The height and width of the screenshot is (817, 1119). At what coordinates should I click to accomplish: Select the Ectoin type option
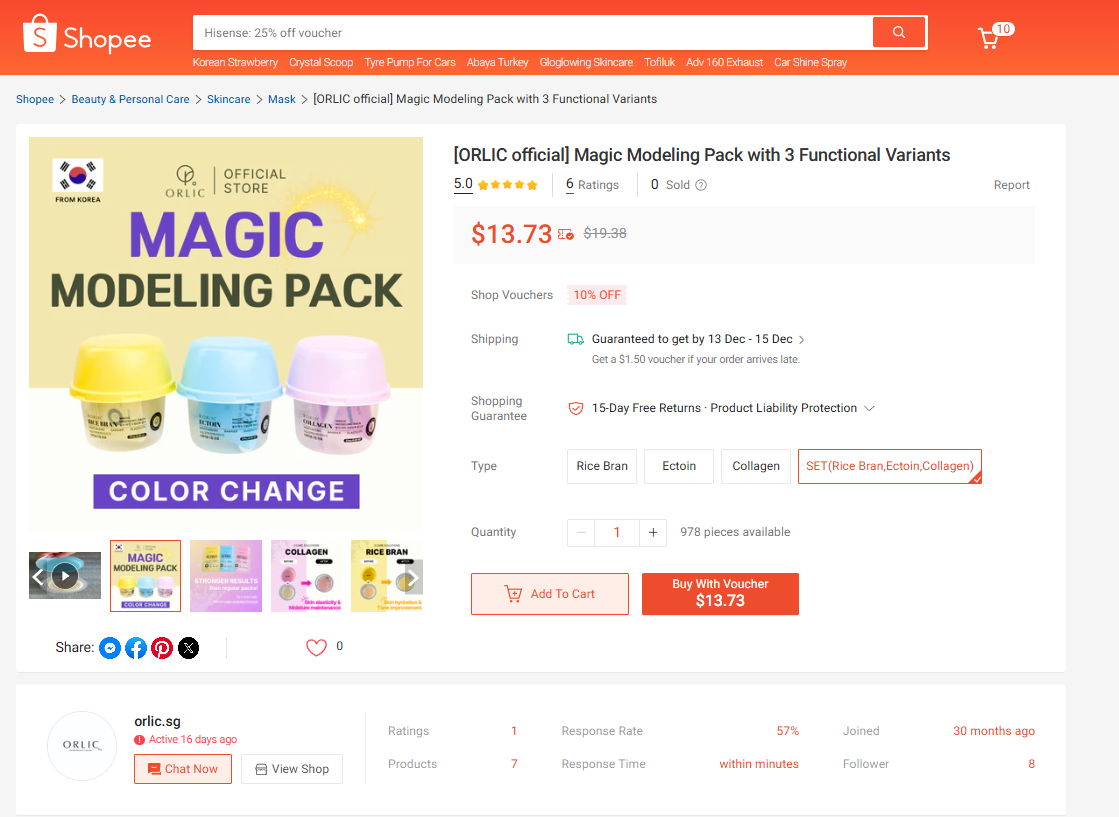(679, 466)
